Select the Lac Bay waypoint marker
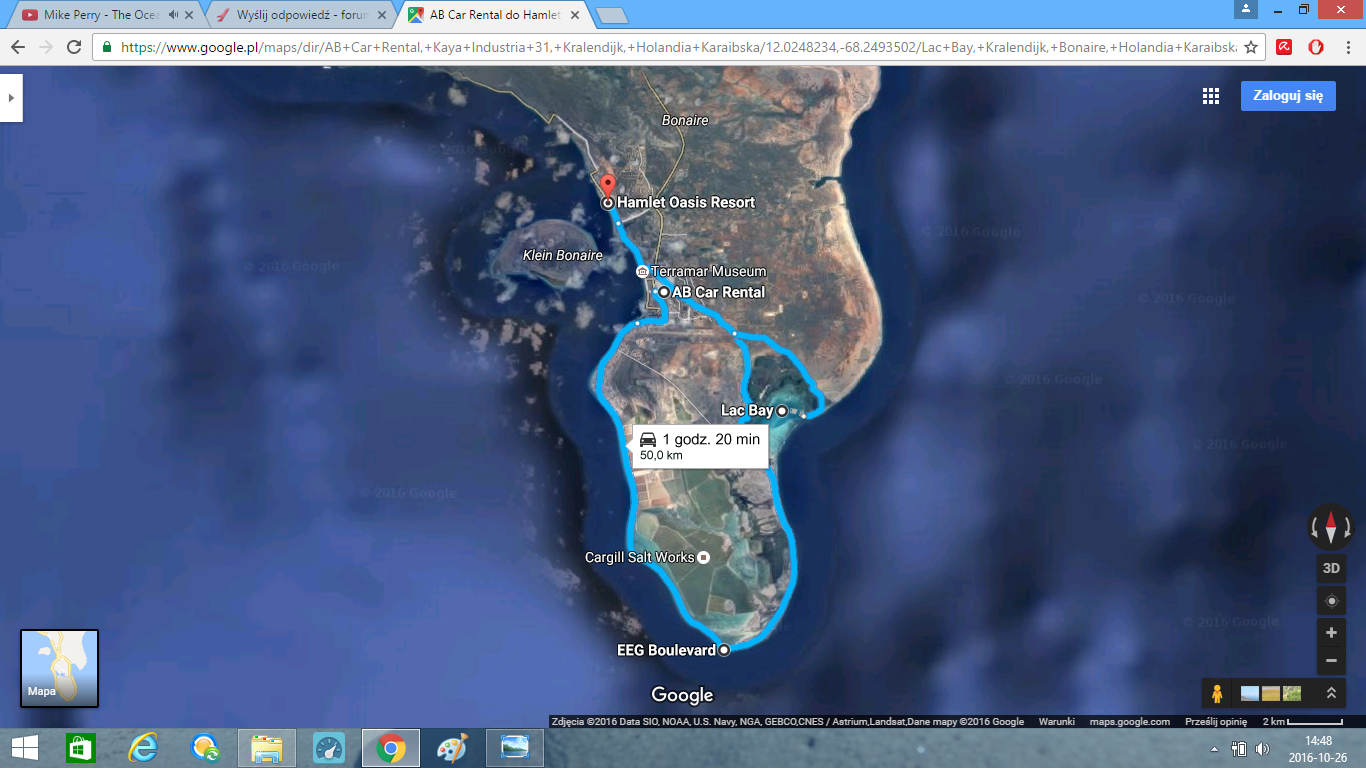 tap(782, 411)
